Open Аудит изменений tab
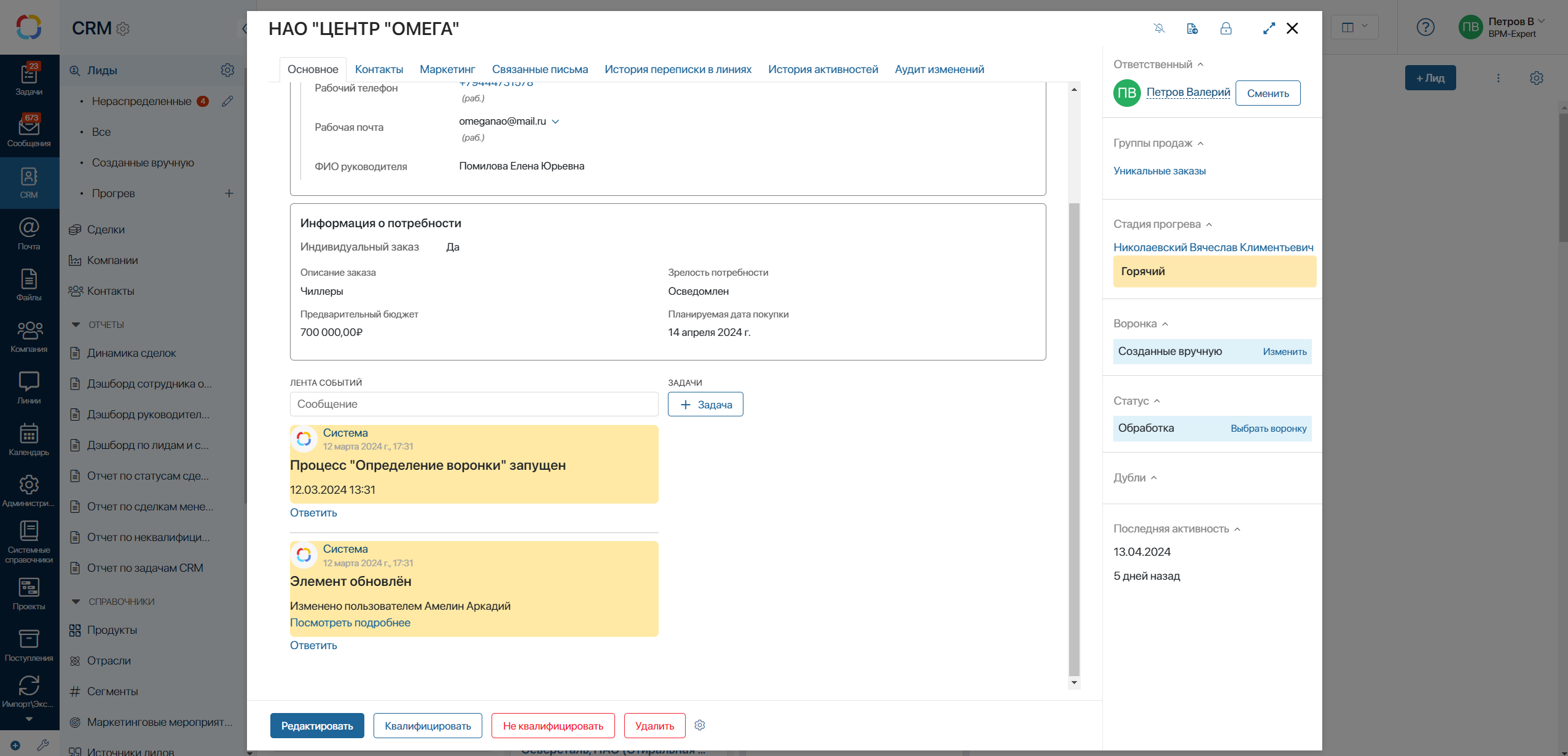 [939, 69]
